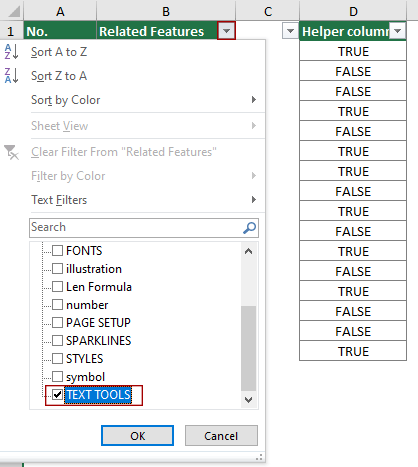
Task: Click the Cancel button
Action: coord(221,436)
